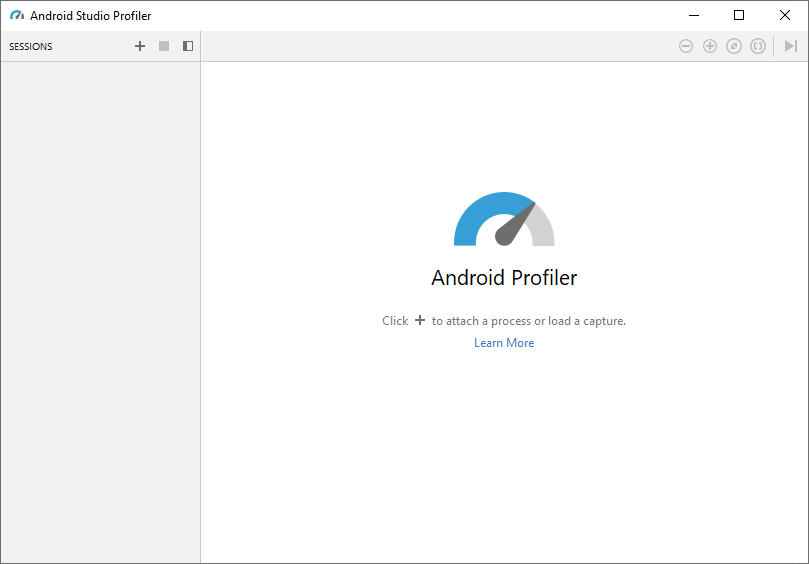
Task: Click the zoom-to-selection icon
Action: (758, 46)
